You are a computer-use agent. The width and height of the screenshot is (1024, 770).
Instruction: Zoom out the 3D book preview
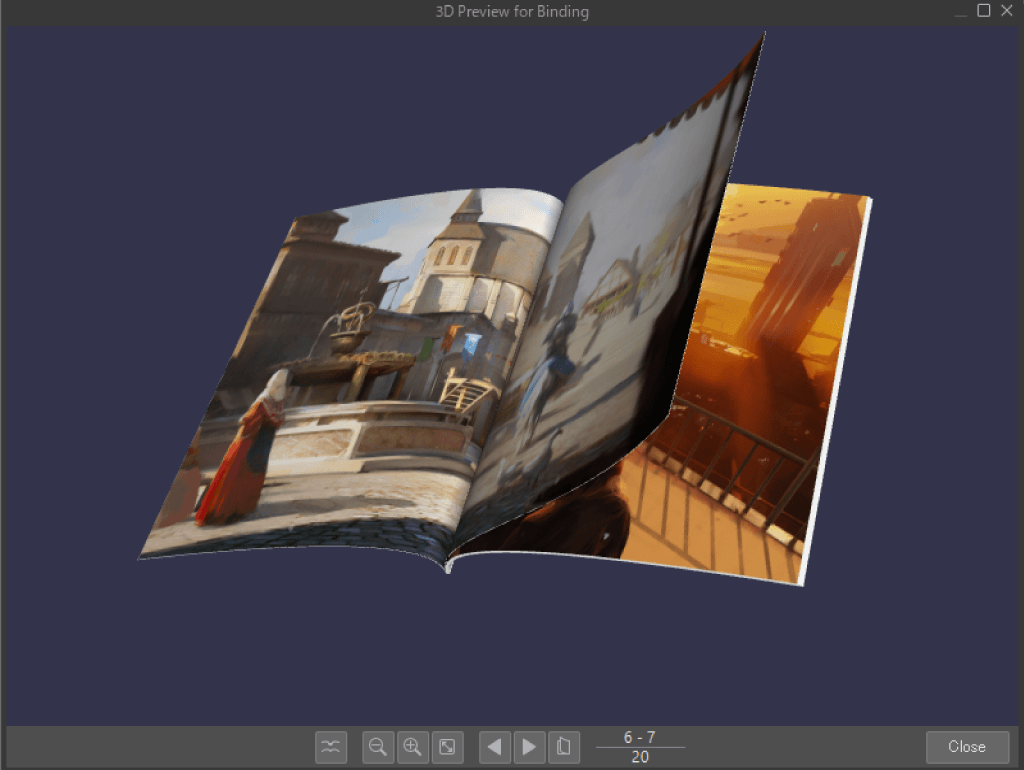[378, 746]
